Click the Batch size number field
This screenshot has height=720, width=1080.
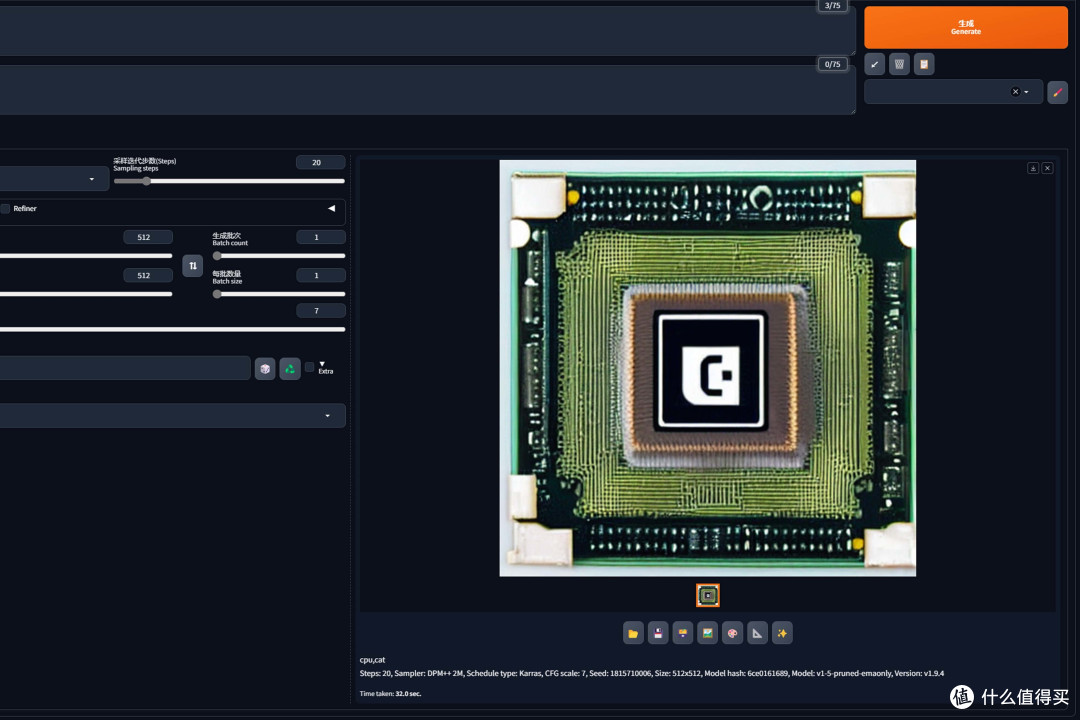click(x=320, y=276)
